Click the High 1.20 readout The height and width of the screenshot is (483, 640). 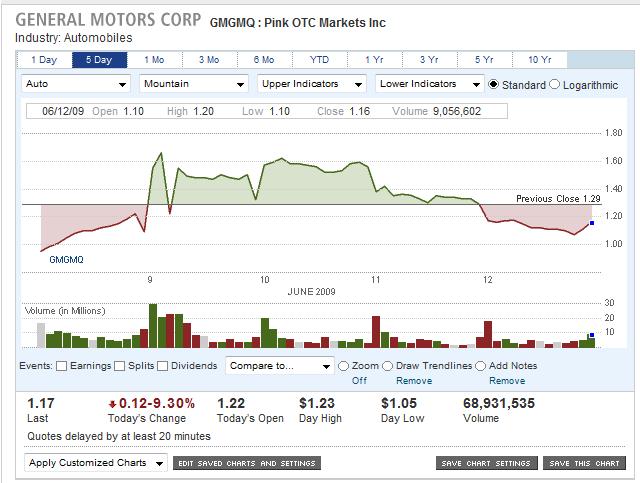pos(190,111)
